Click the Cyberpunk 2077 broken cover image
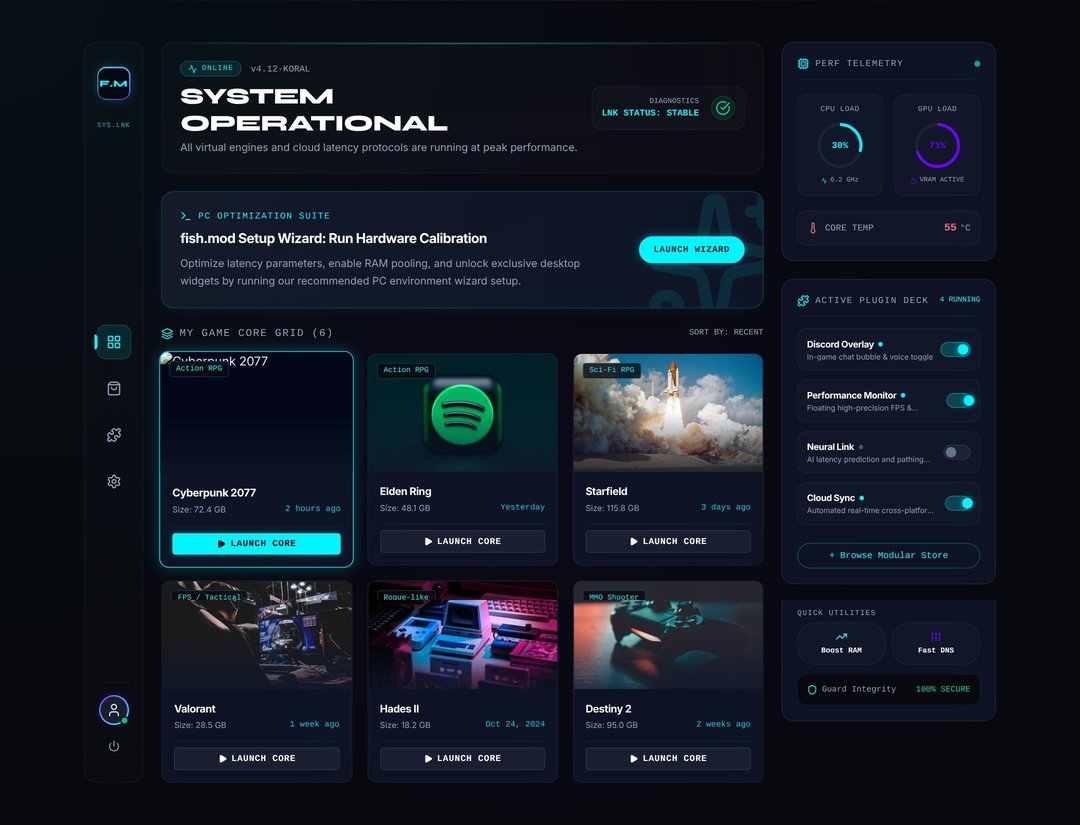 256,413
